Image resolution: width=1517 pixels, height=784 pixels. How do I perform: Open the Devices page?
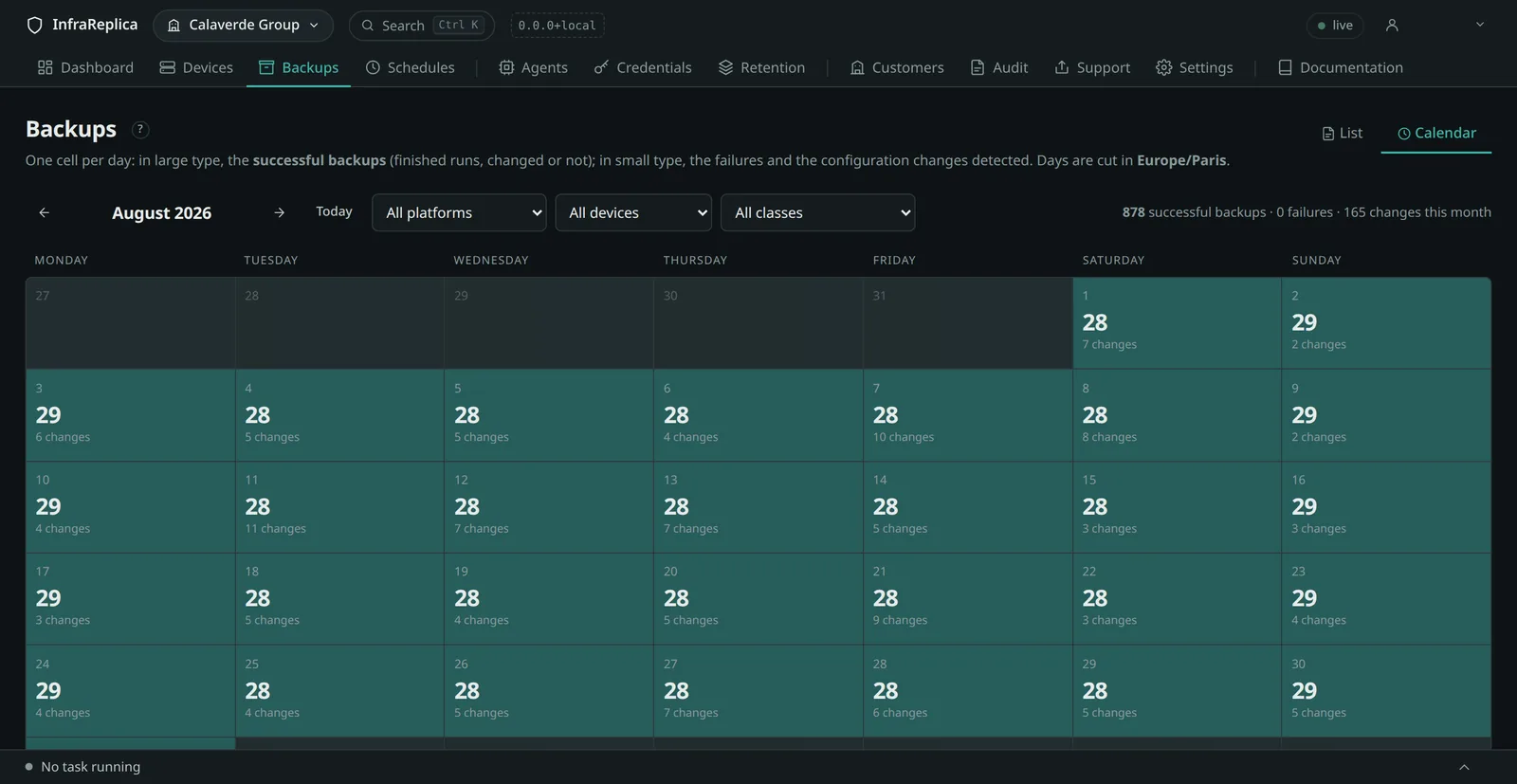pyautogui.click(x=196, y=67)
